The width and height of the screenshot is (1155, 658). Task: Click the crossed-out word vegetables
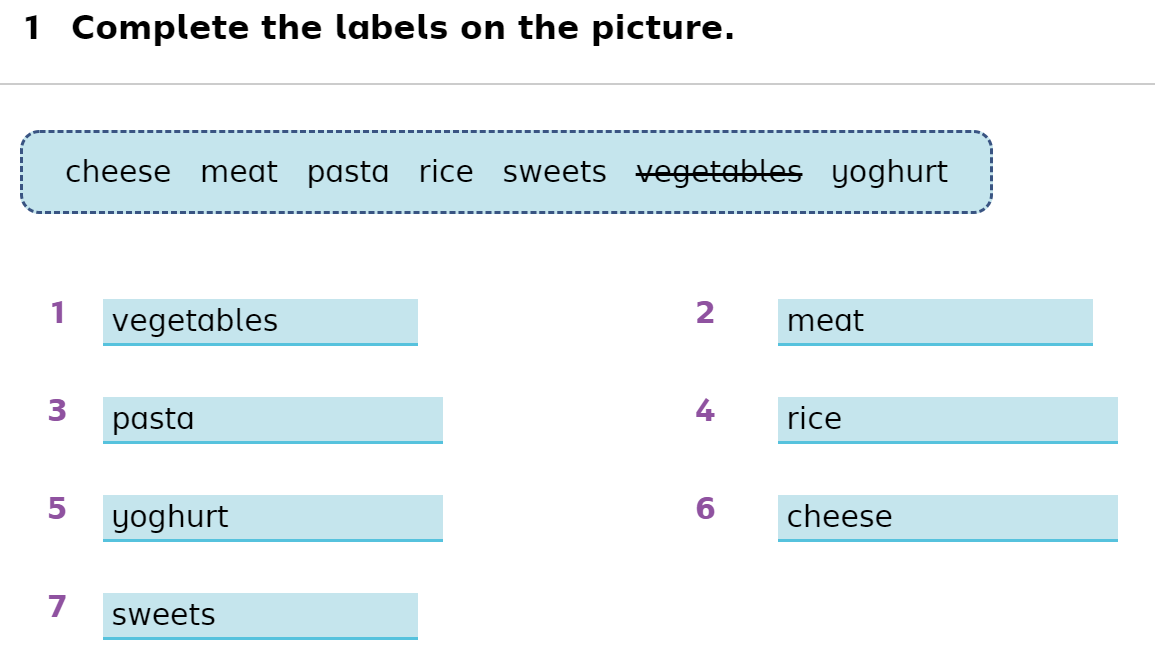coord(719,173)
